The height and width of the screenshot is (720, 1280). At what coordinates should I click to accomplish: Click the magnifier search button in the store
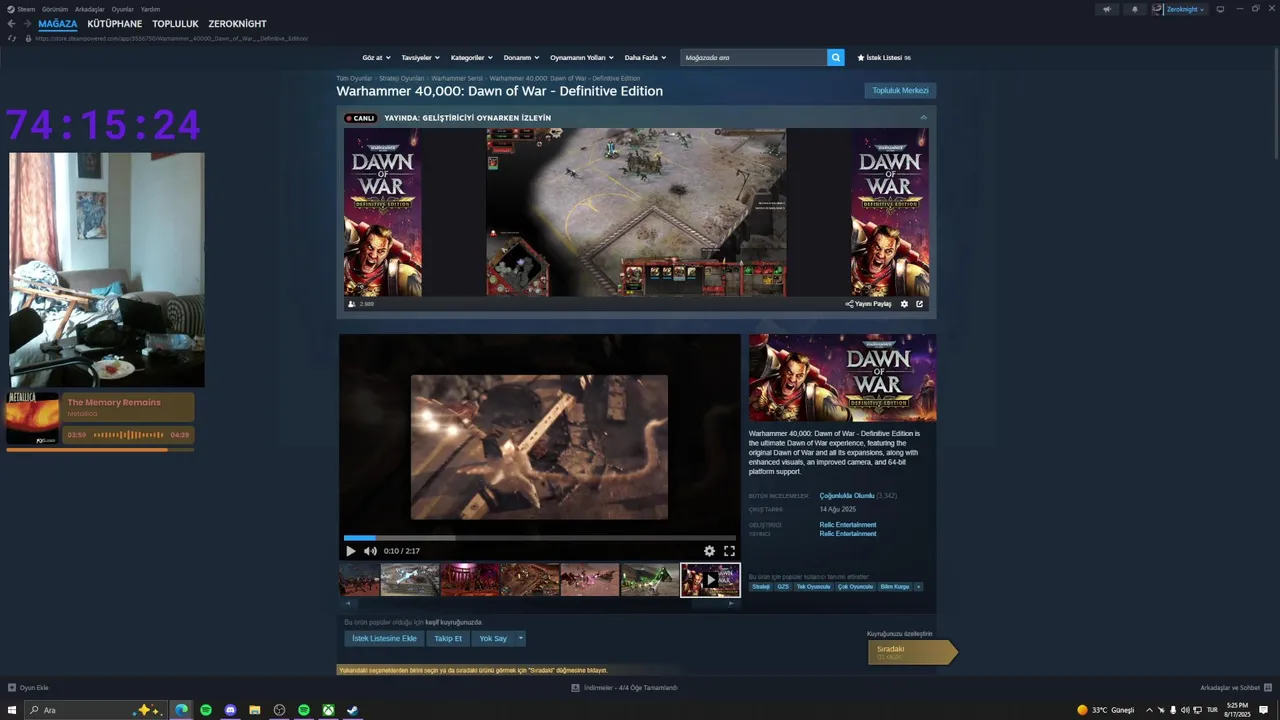coord(835,58)
